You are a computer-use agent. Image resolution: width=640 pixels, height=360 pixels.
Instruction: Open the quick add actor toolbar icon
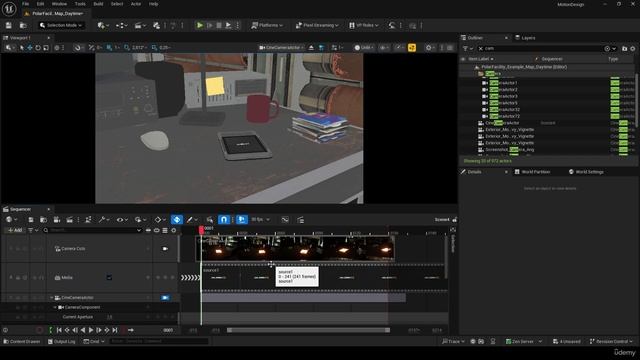102,25
